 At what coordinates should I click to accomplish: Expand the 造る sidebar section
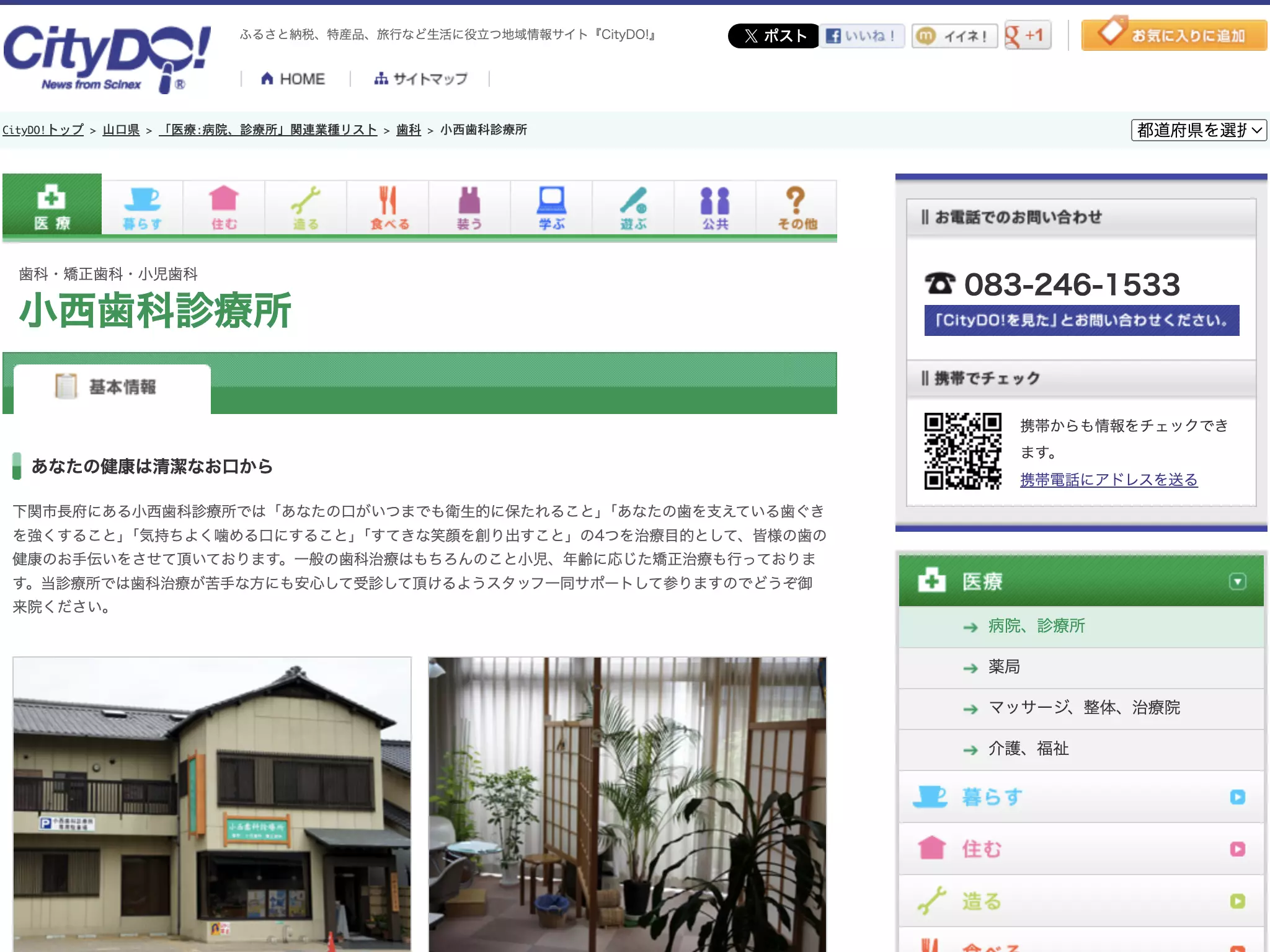tap(1238, 901)
